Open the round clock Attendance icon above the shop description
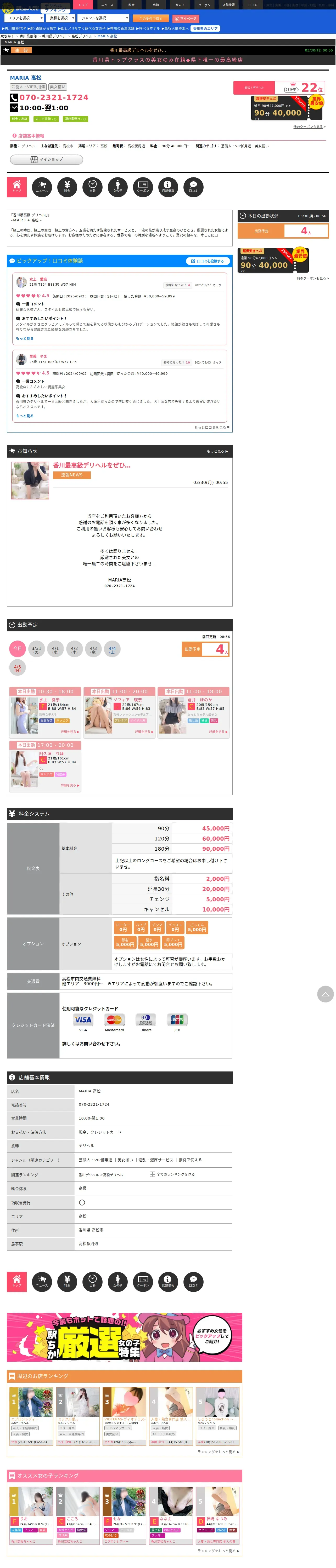336x1568 pixels. 92,187
